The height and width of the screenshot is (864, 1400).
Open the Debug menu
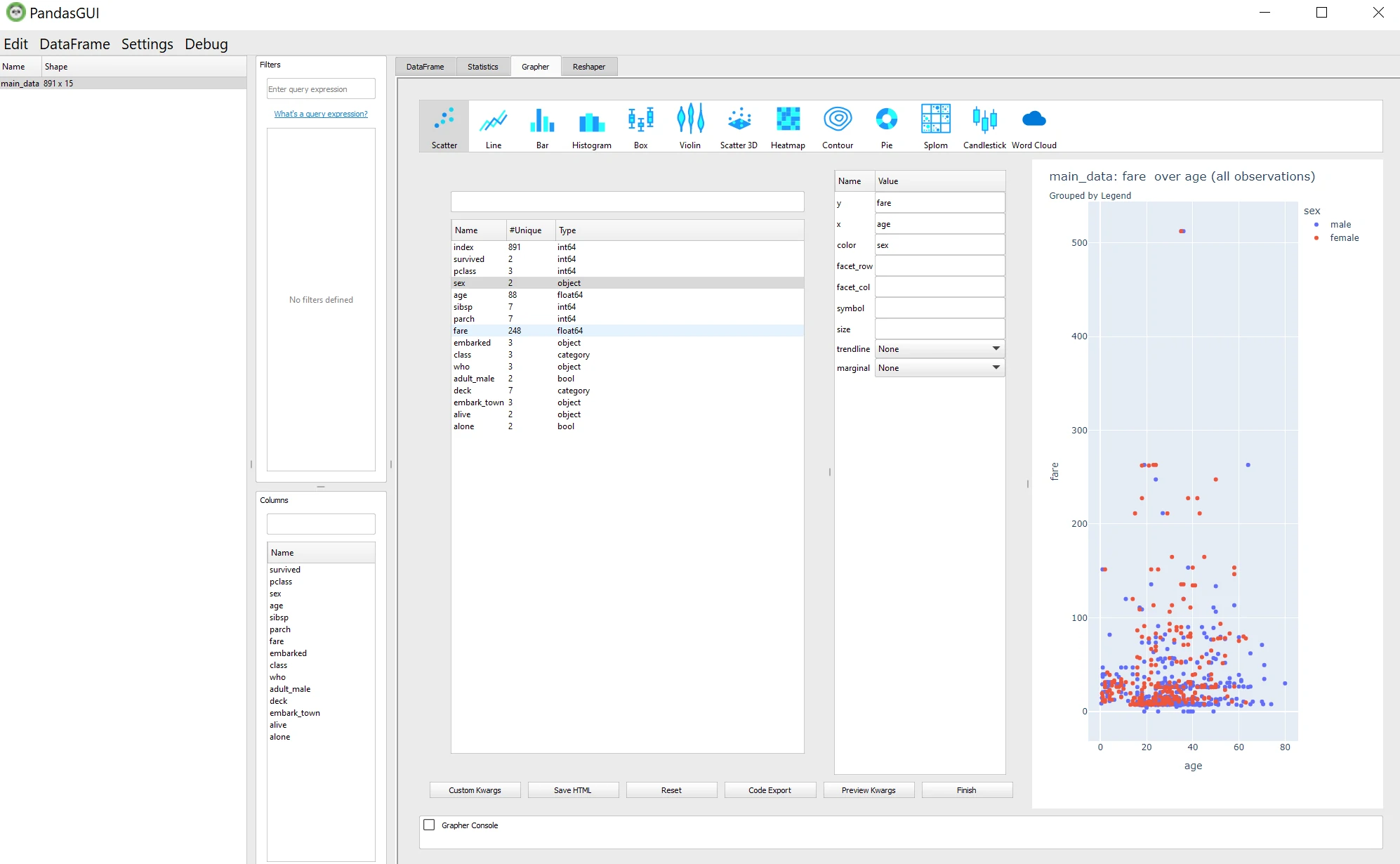click(206, 44)
